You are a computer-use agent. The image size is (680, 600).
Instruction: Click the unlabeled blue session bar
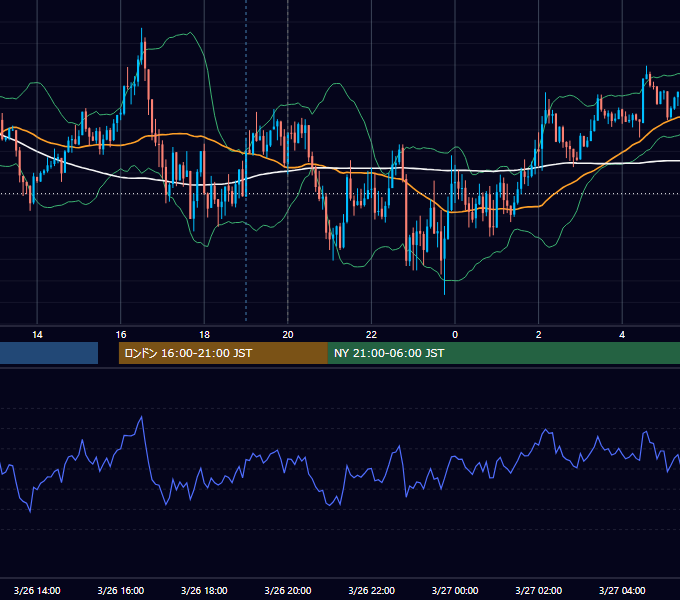tap(49, 353)
